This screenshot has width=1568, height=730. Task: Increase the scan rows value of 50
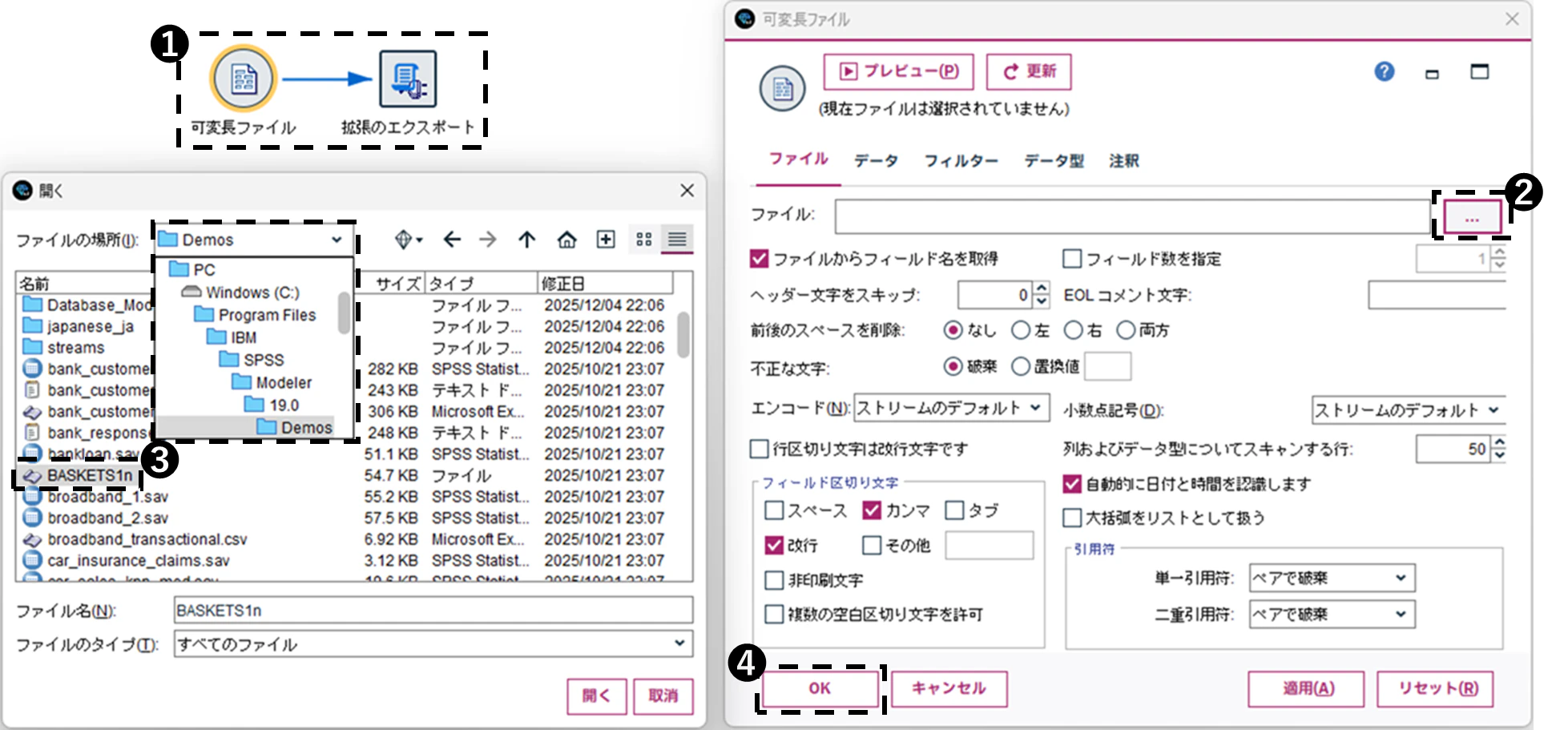(x=1499, y=442)
